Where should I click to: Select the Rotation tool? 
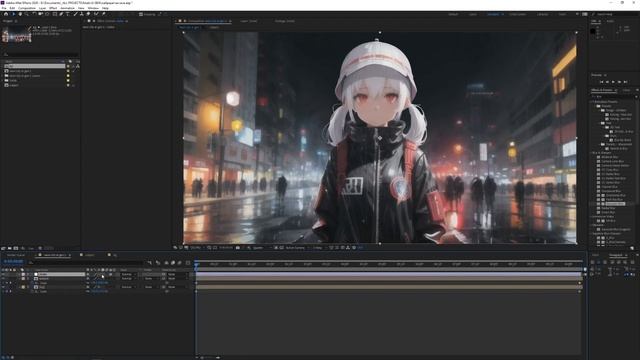click(x=34, y=14)
